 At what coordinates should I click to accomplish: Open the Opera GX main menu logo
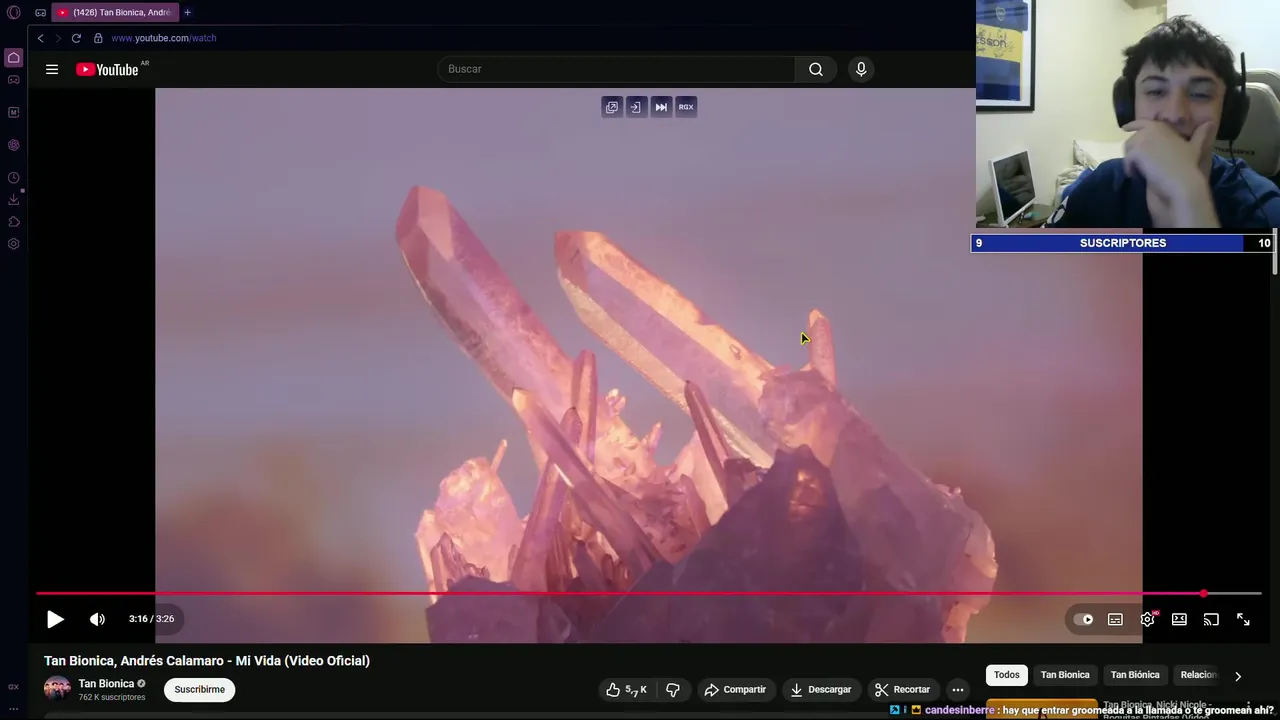(13, 12)
